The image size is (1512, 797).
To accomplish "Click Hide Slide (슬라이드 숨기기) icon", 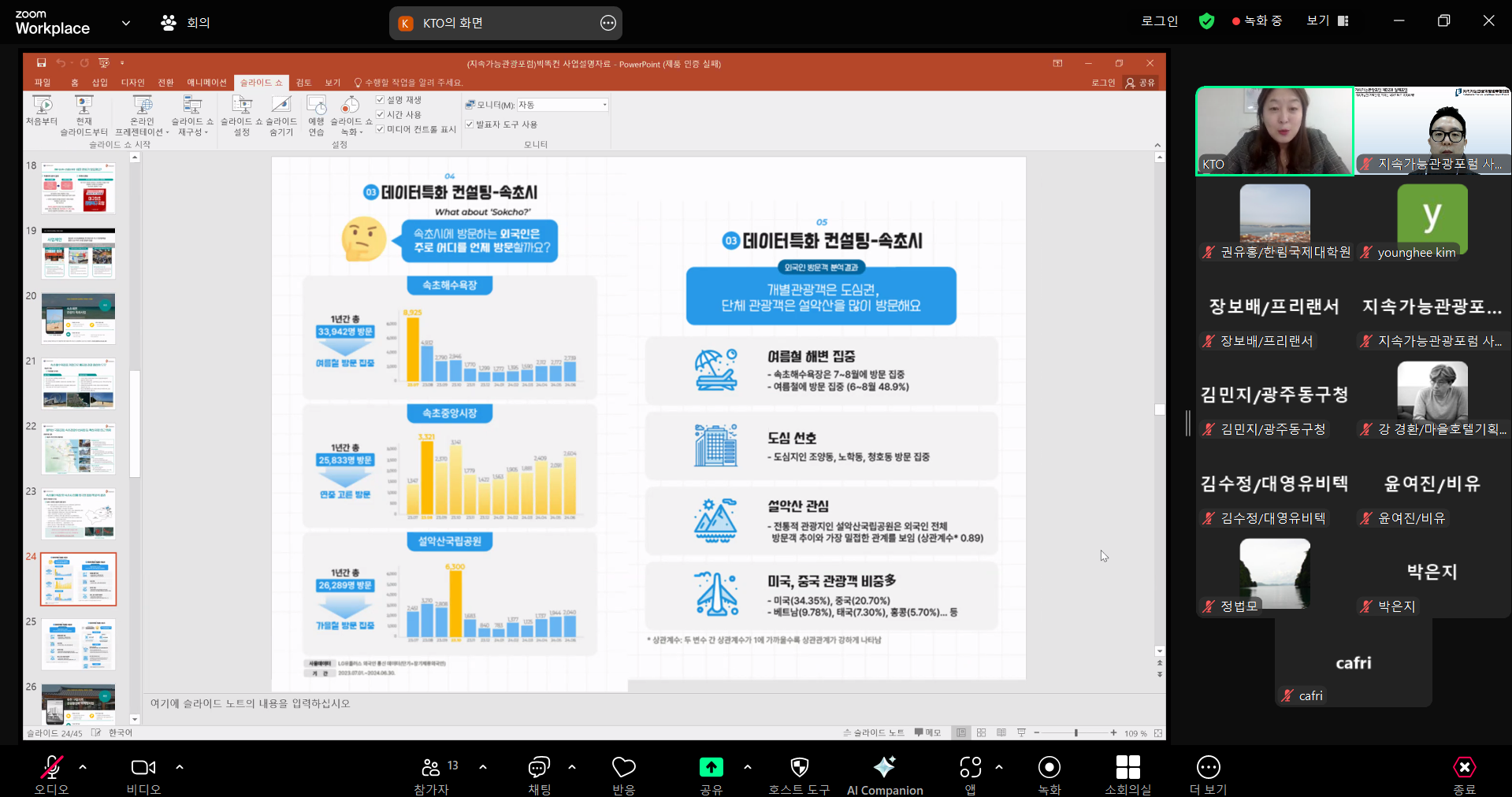I will tap(281, 115).
